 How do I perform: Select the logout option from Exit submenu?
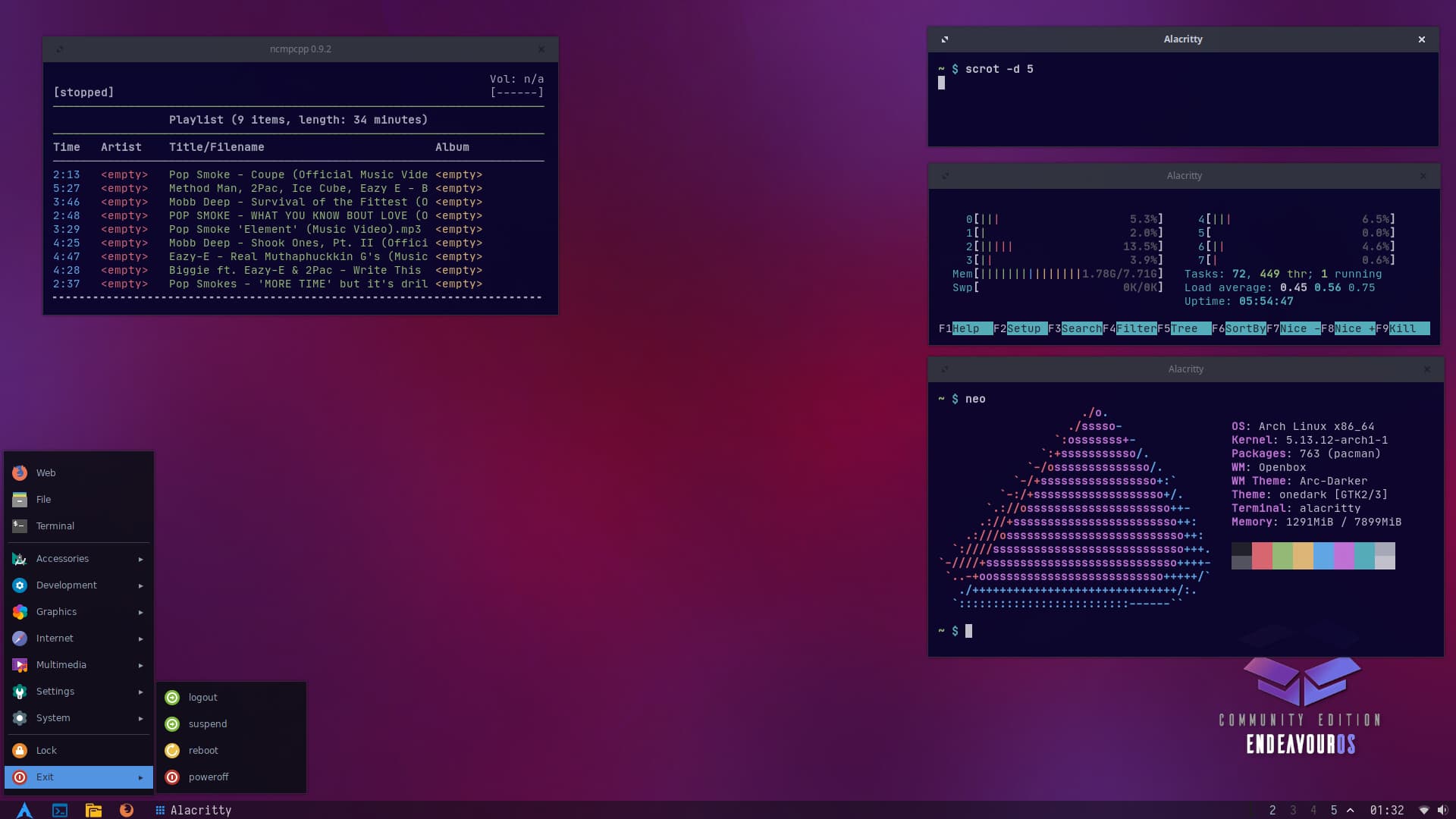202,697
